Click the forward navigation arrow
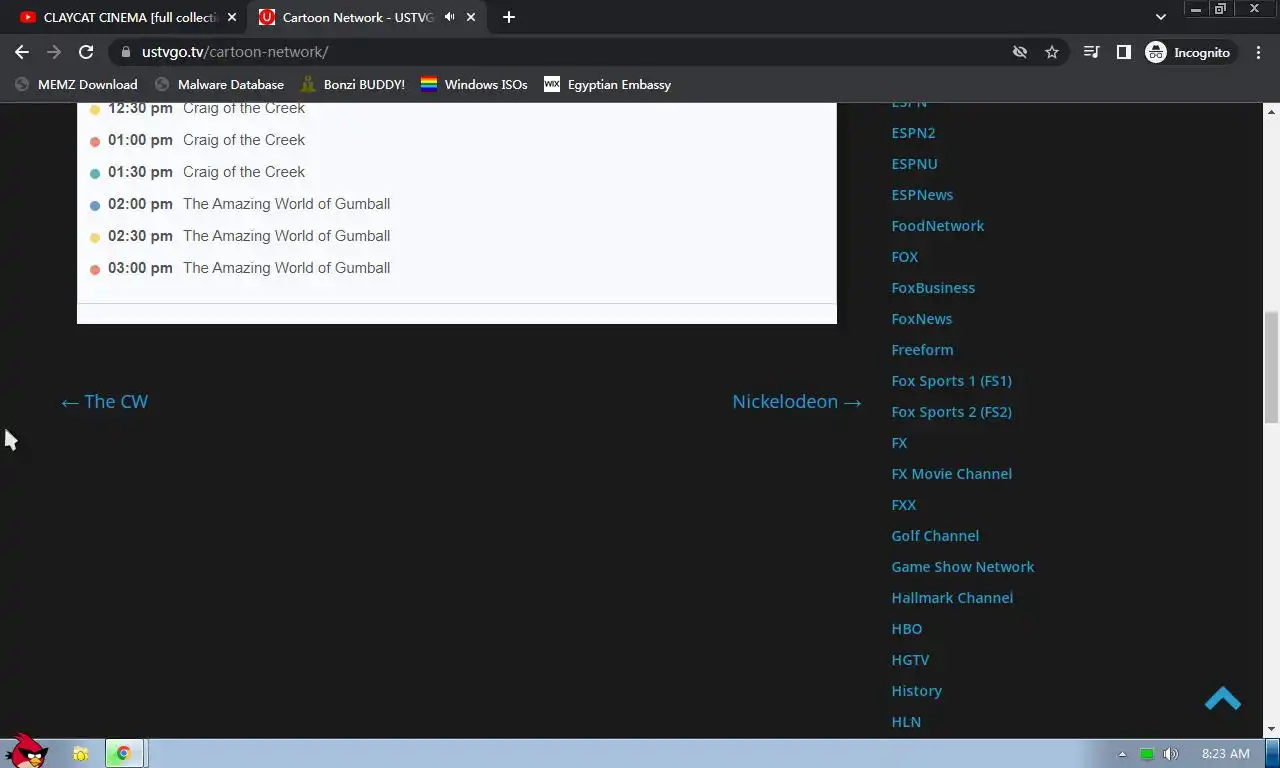The height and width of the screenshot is (768, 1280). pyautogui.click(x=54, y=52)
